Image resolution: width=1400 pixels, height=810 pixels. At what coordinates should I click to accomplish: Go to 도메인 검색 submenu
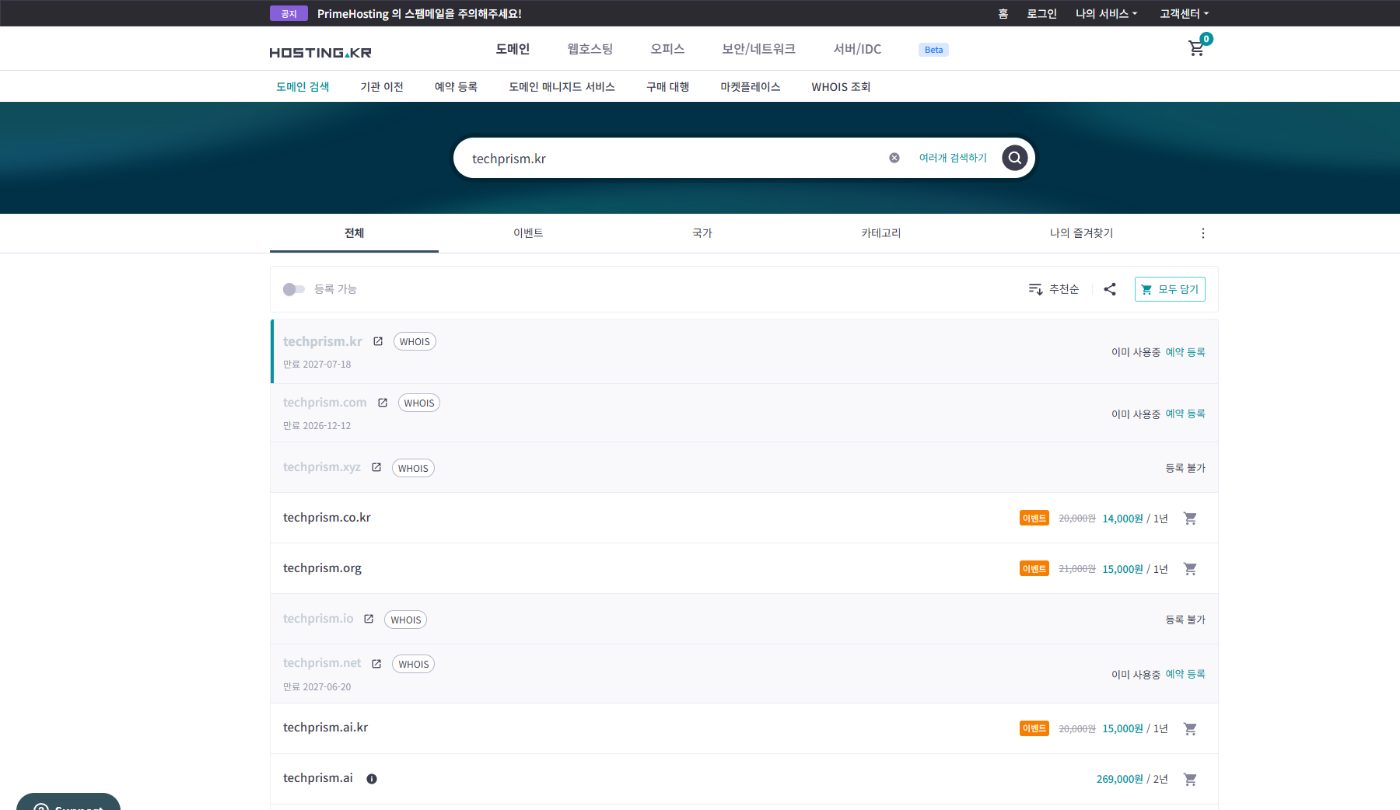click(303, 87)
